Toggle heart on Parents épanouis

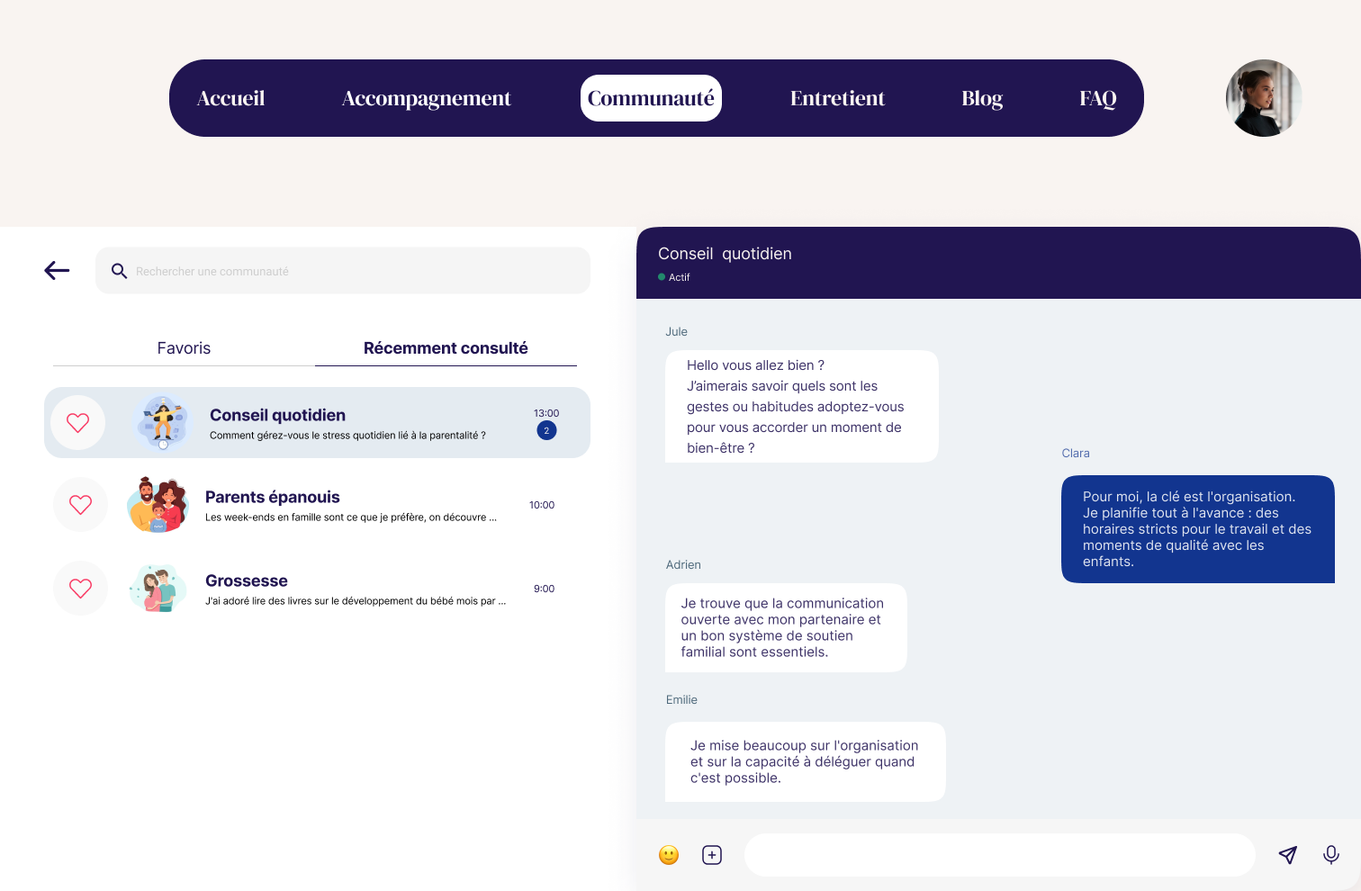pos(80,505)
